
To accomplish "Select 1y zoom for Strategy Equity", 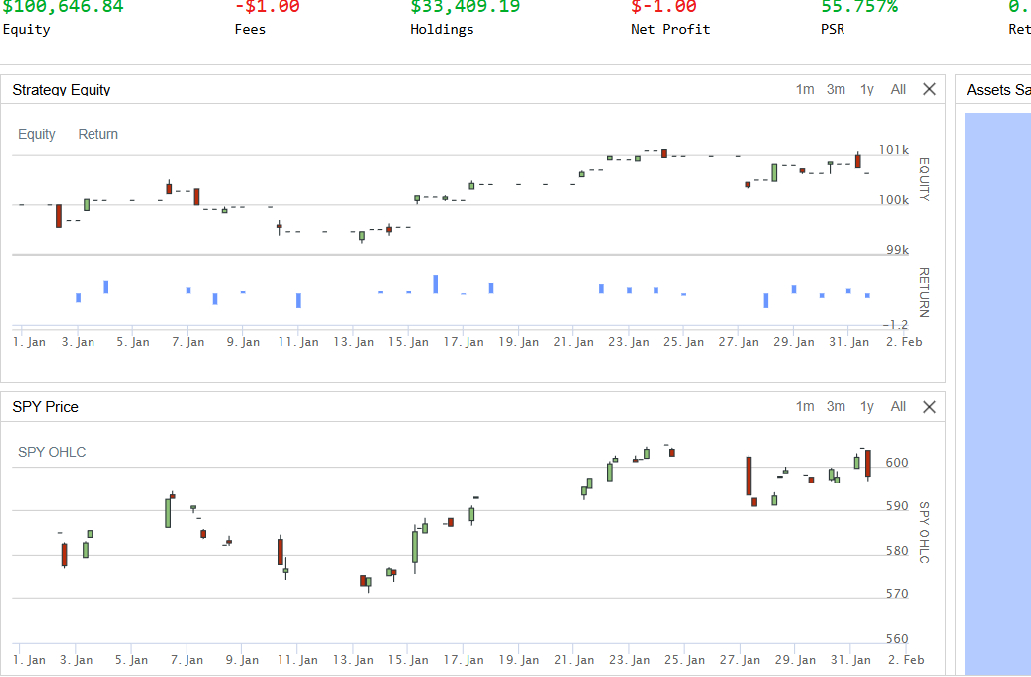I will [867, 89].
